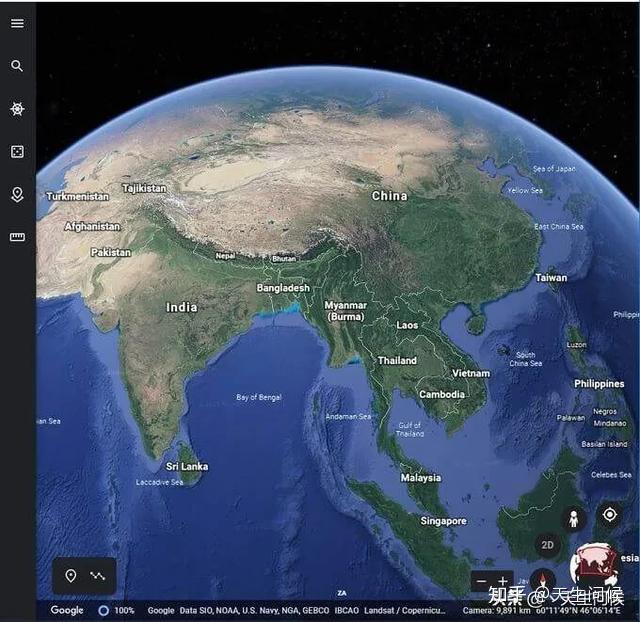Click the Sri Lanka label
The image size is (640, 622).
[x=187, y=466]
